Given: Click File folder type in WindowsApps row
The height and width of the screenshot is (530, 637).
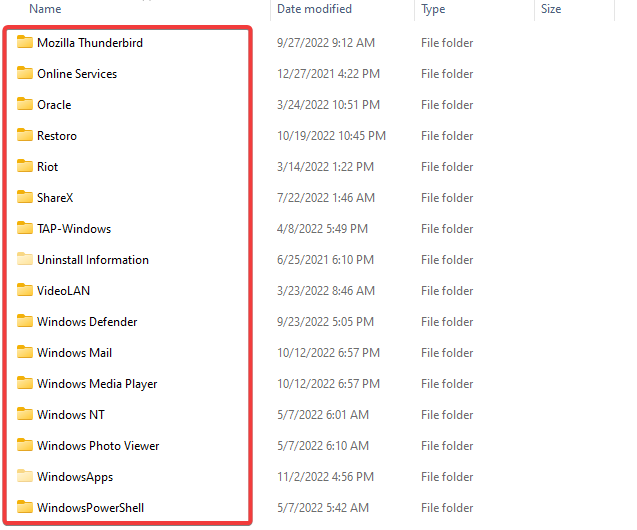Looking at the screenshot, I should 447,477.
